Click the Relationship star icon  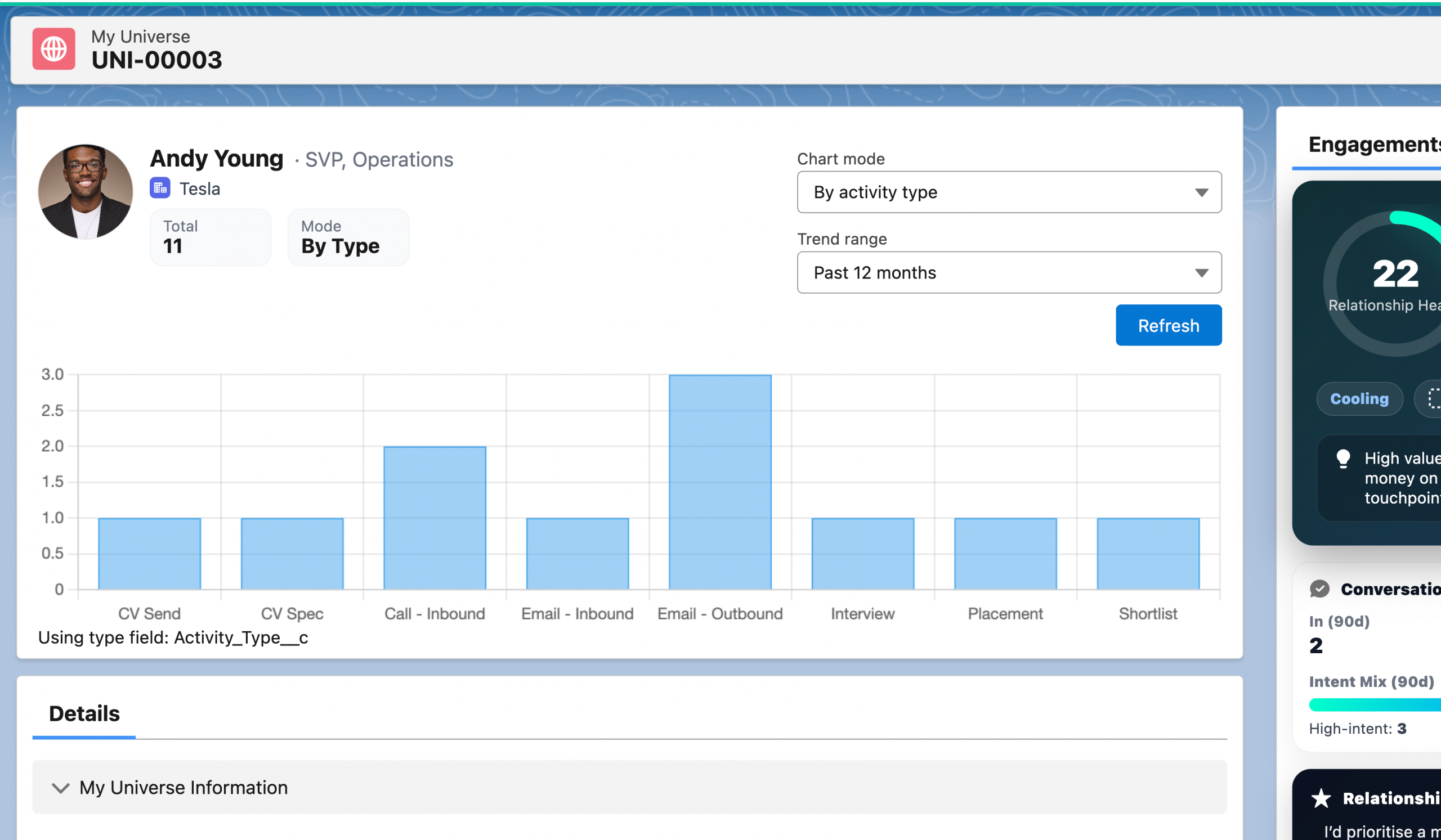click(x=1321, y=798)
